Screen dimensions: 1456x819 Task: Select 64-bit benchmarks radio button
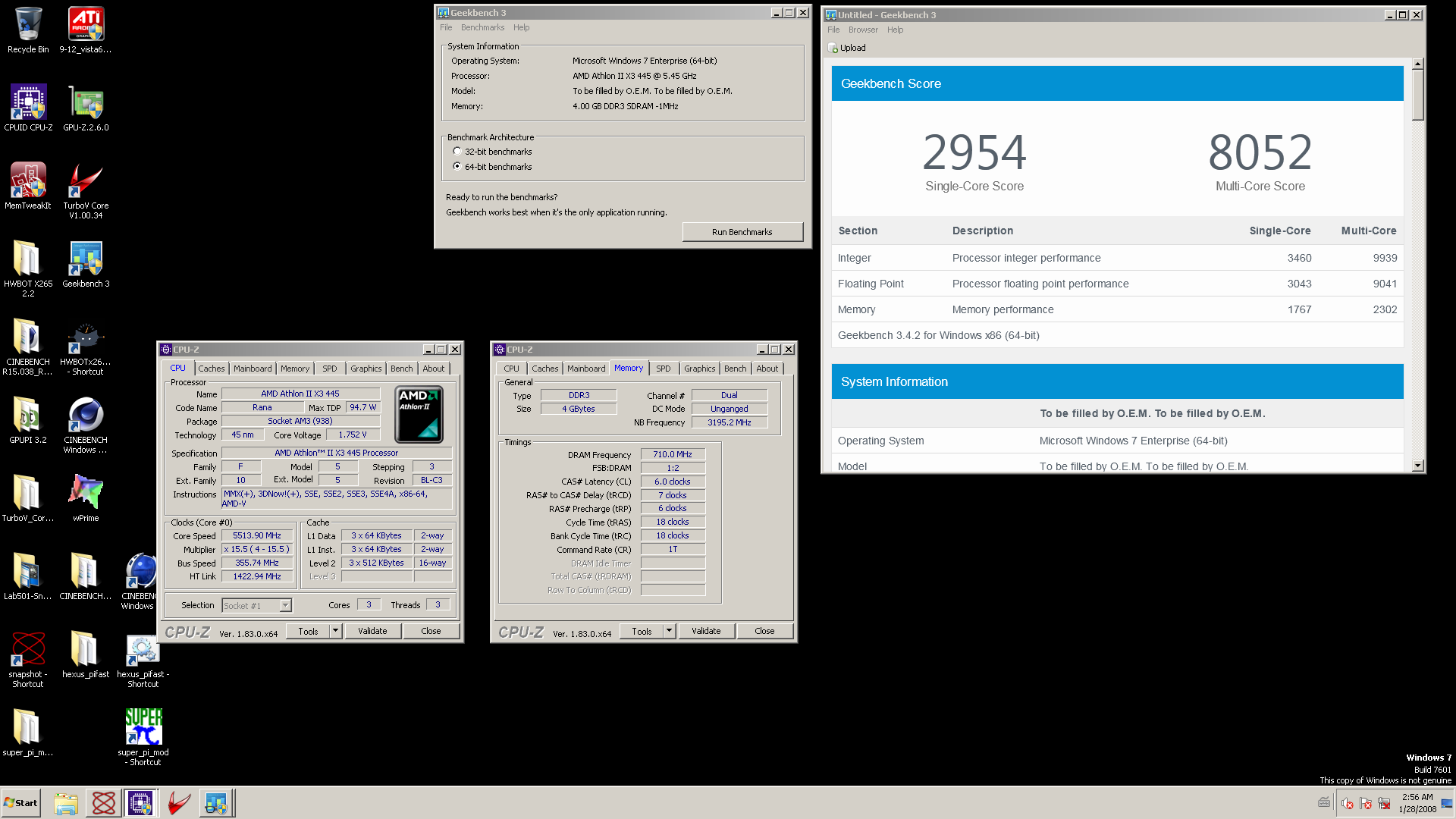(x=457, y=166)
